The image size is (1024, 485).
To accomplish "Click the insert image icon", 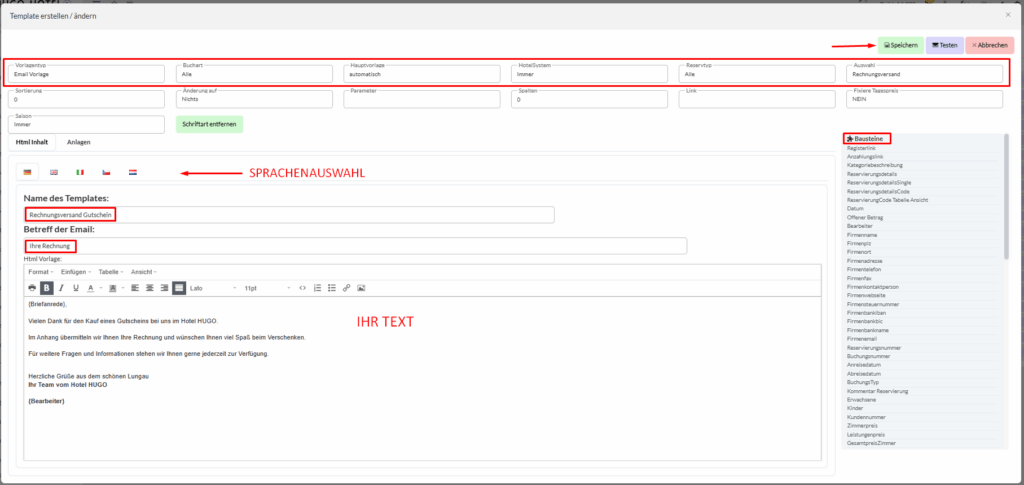I will click(361, 288).
